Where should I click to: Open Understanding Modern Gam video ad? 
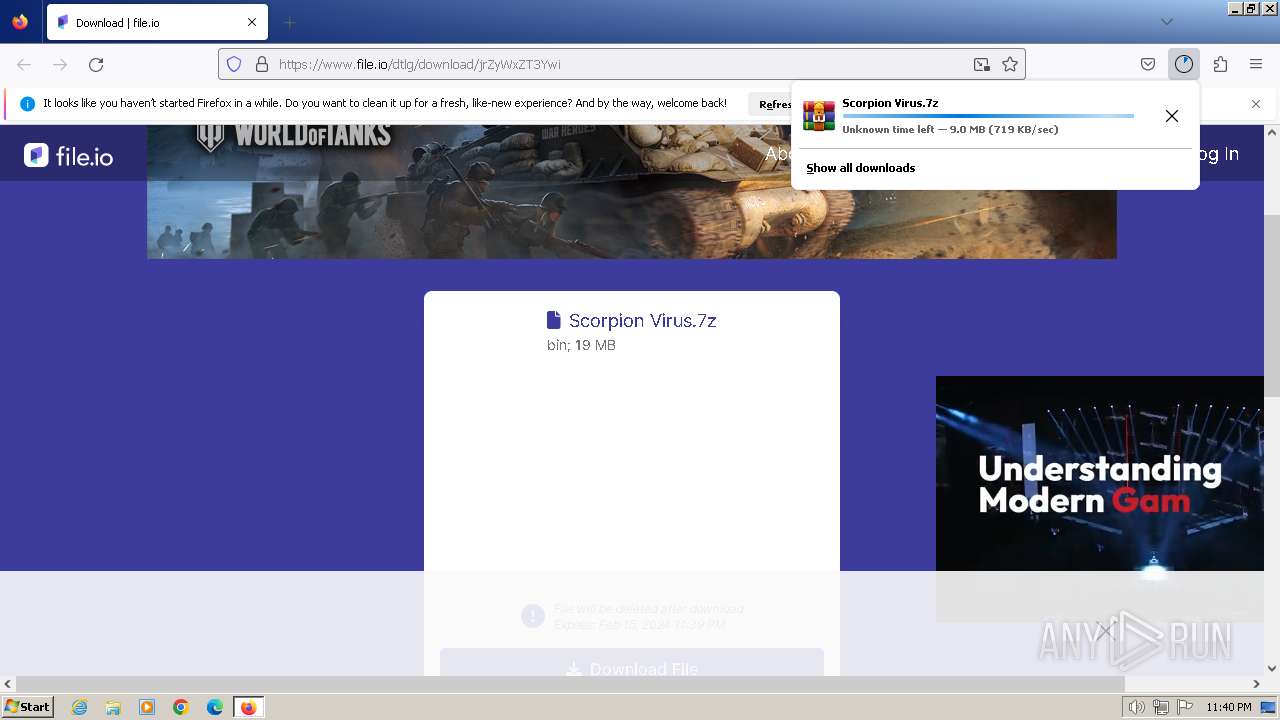1100,498
